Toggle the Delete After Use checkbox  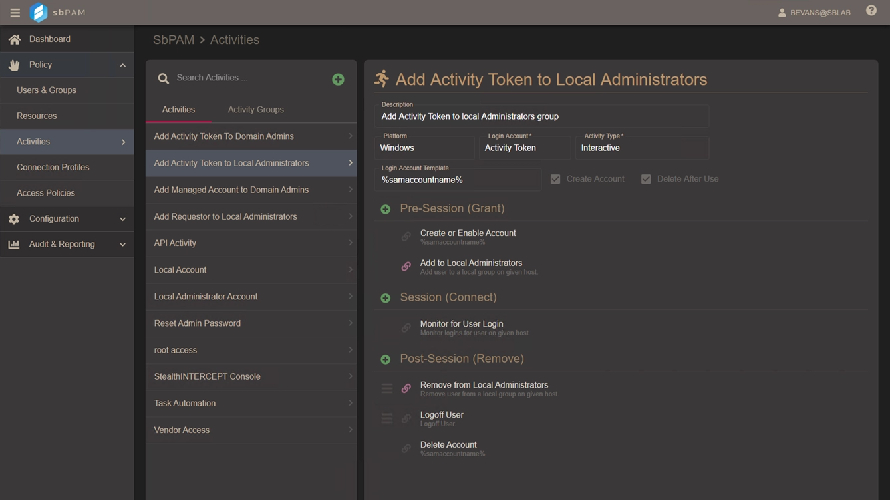click(x=646, y=179)
